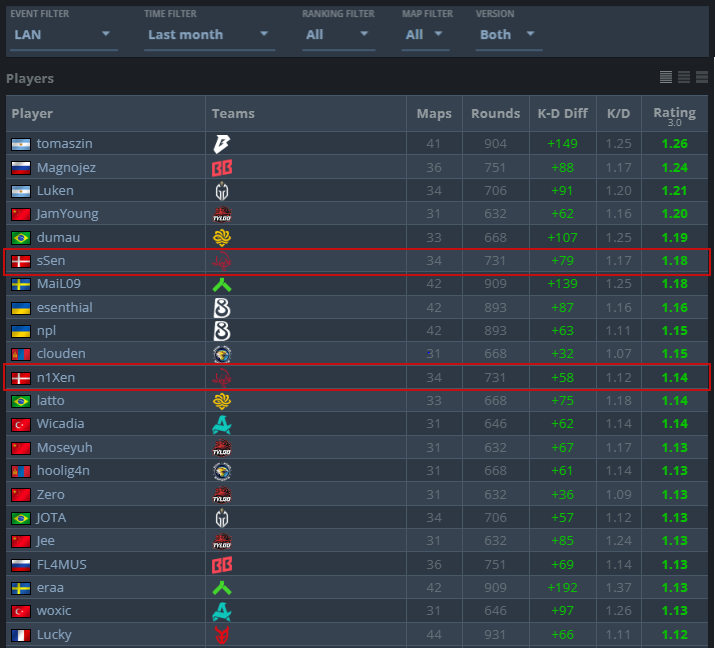Sort table by Rounds column header

(495, 114)
